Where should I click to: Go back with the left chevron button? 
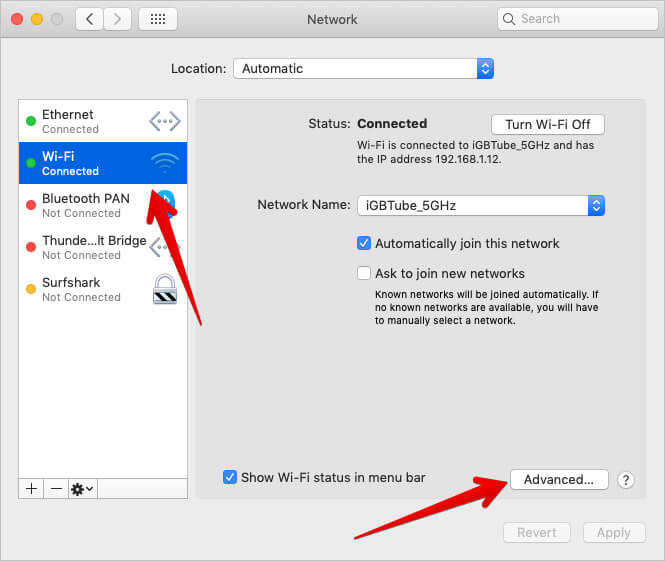89,19
